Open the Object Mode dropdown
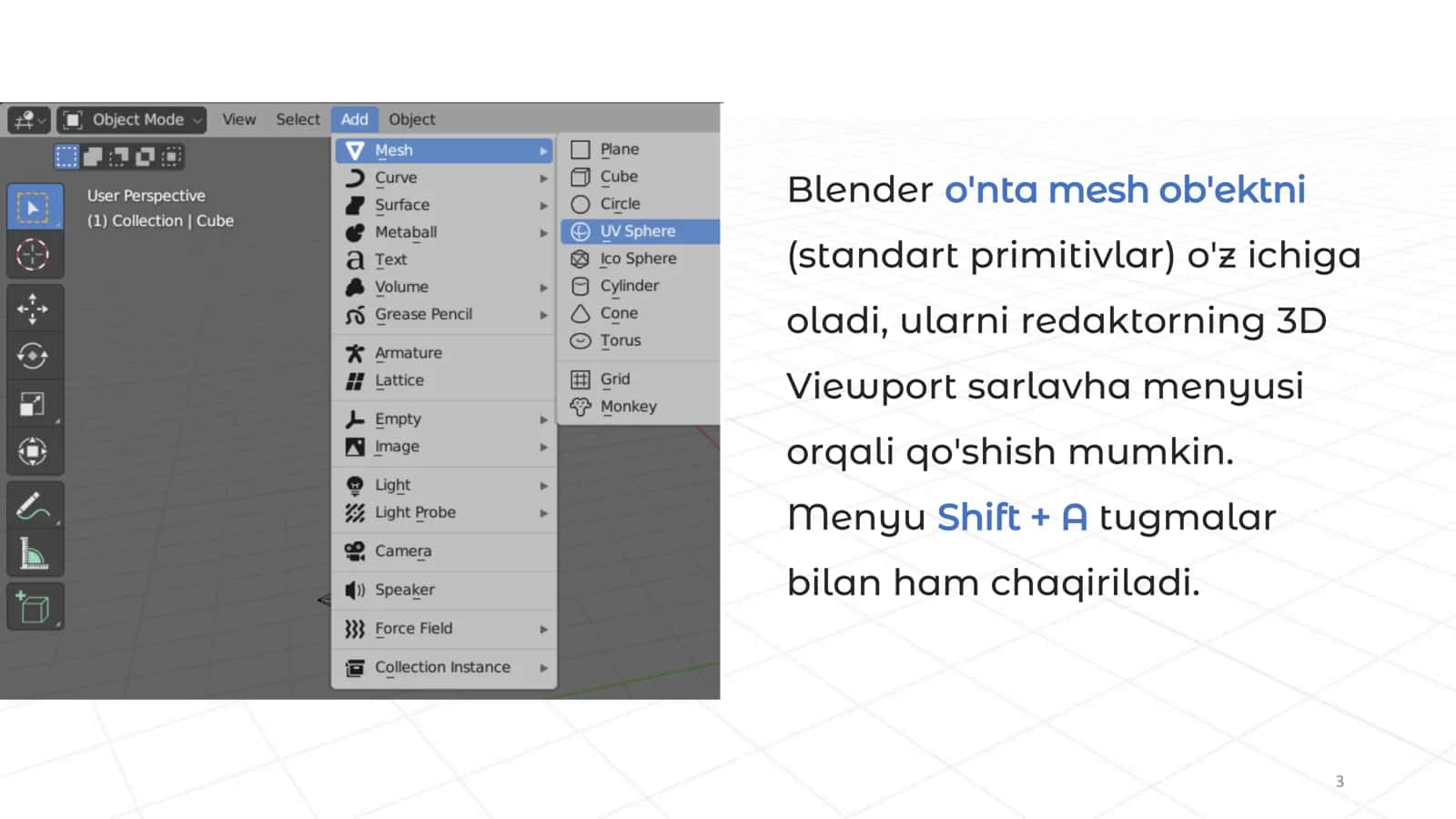Image resolution: width=1456 pixels, height=819 pixels. 131,119
